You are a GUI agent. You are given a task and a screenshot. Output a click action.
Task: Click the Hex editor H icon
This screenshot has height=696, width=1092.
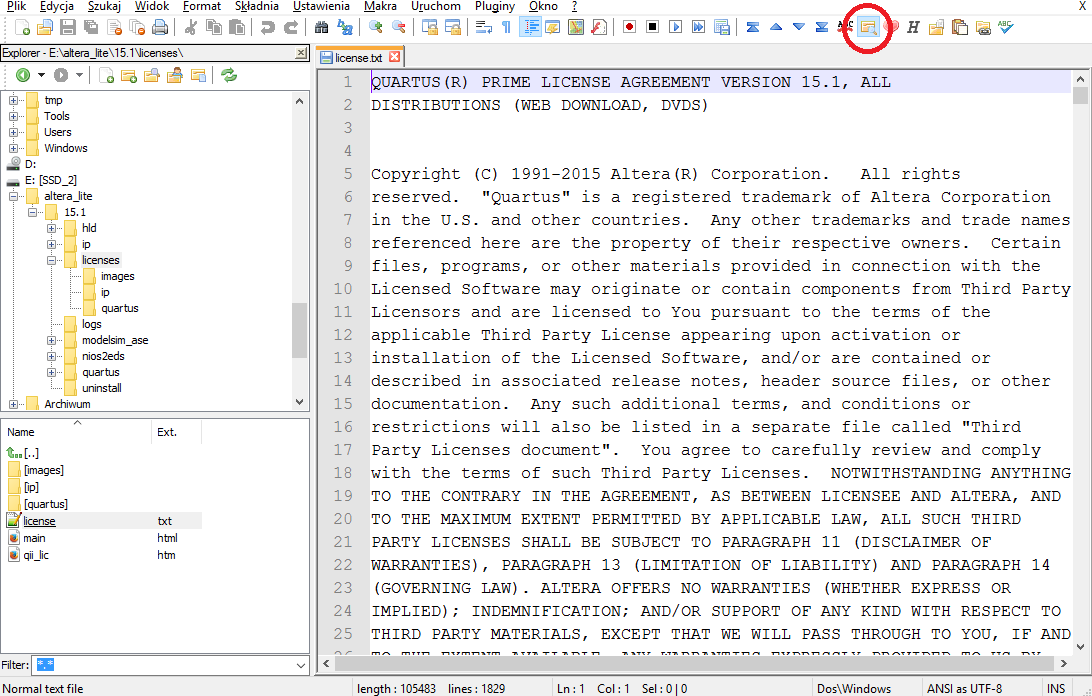913,28
